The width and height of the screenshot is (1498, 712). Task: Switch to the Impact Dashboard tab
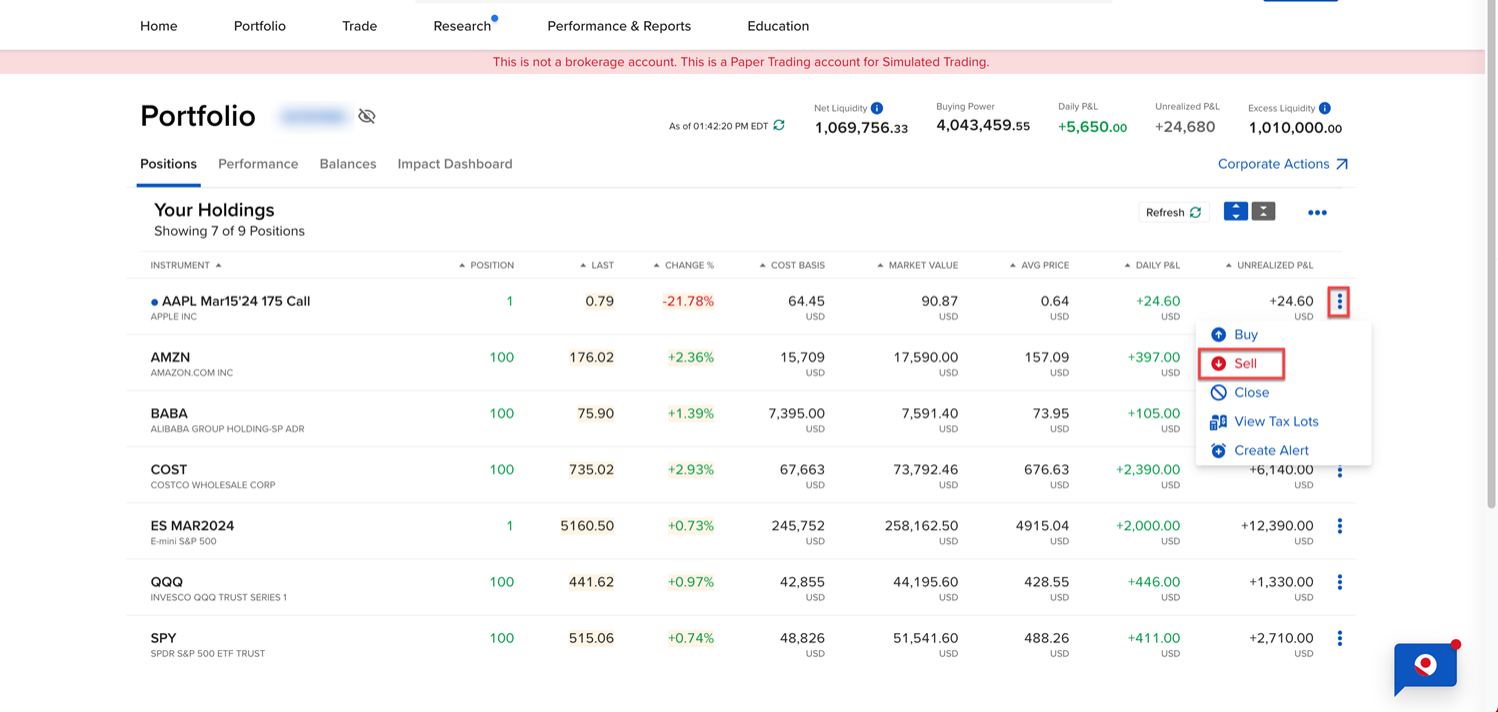(455, 164)
